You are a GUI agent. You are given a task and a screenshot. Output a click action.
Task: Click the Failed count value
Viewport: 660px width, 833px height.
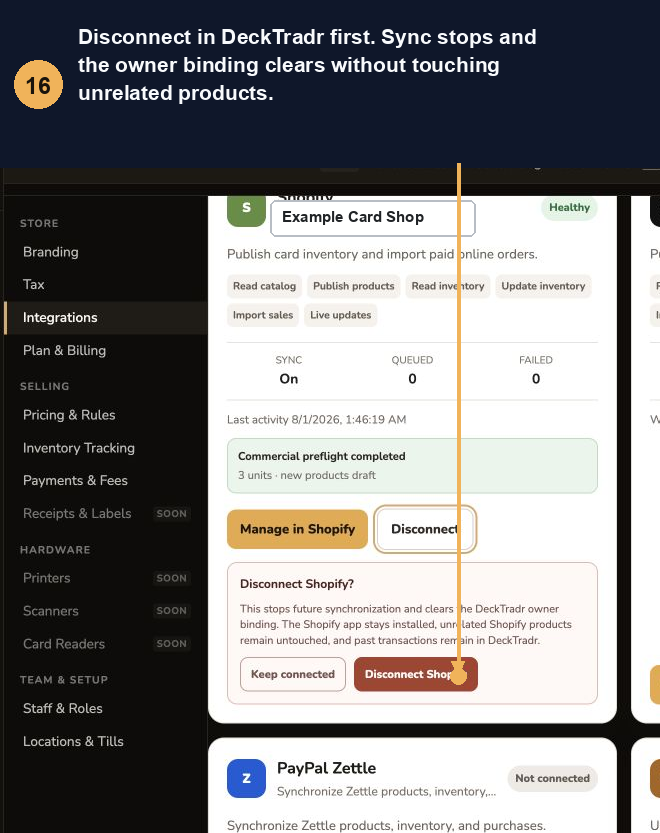point(536,379)
